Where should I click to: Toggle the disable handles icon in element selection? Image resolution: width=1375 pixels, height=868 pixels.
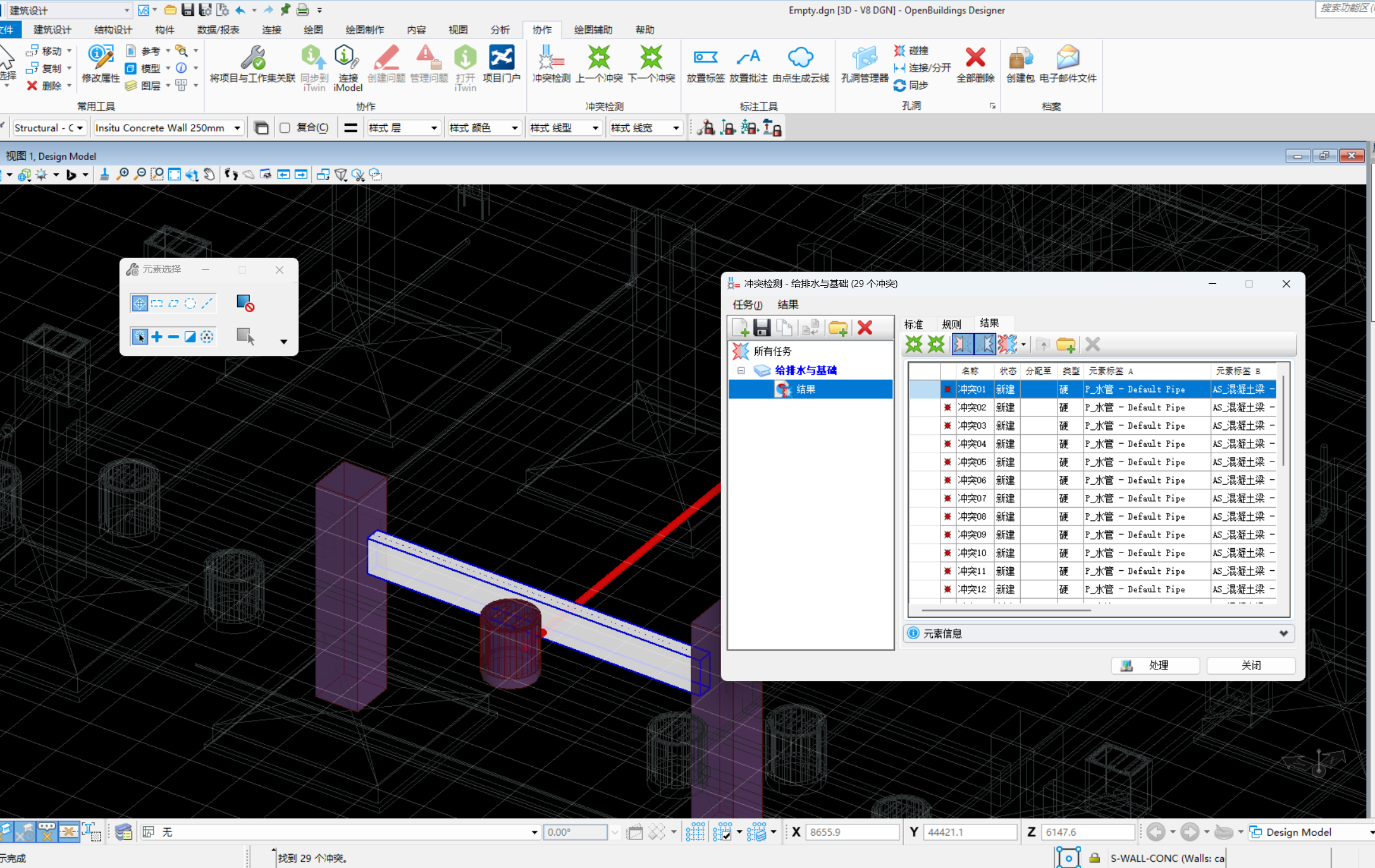point(245,303)
